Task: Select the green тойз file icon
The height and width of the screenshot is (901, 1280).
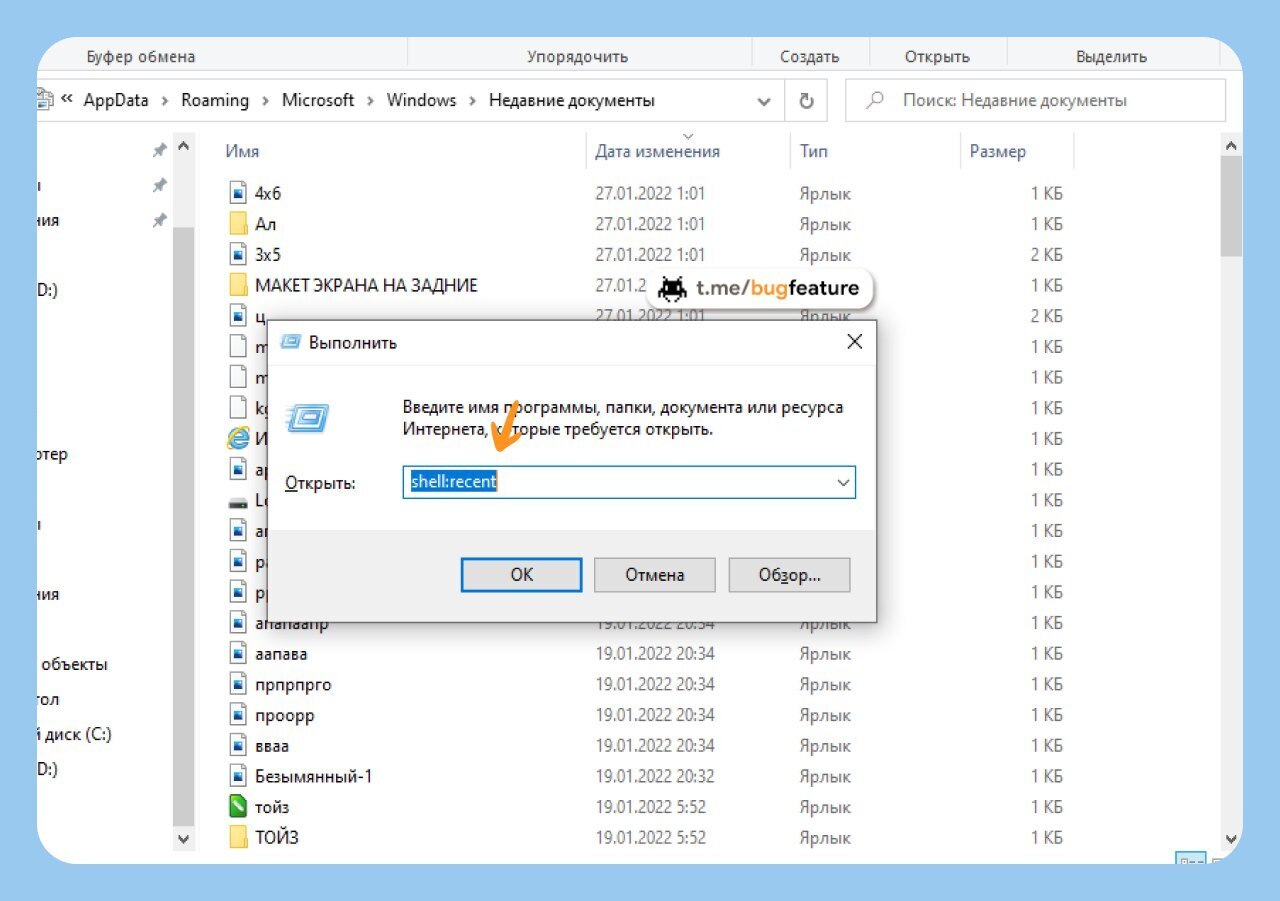Action: (x=238, y=807)
